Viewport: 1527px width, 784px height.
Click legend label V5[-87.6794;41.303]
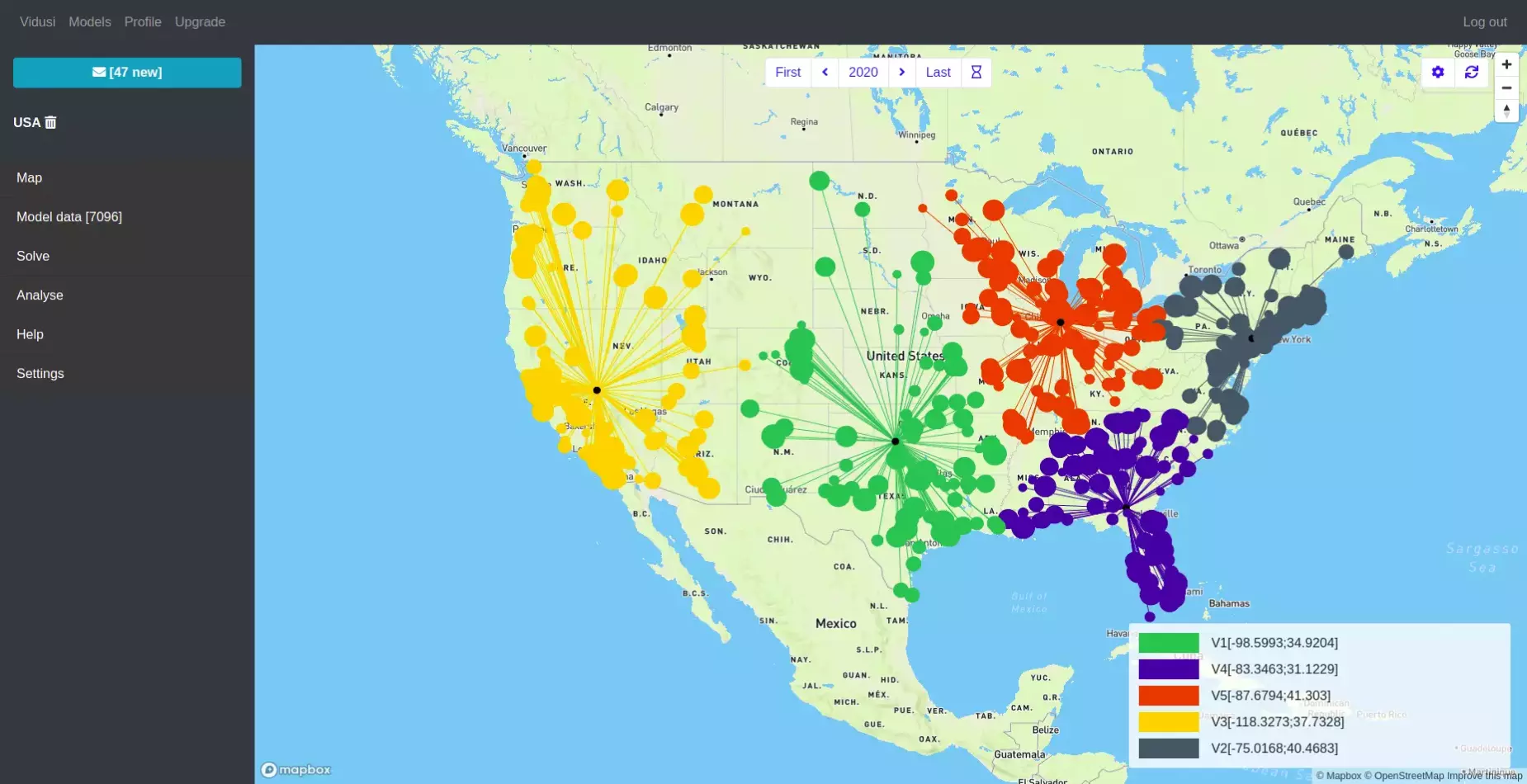(x=1271, y=696)
